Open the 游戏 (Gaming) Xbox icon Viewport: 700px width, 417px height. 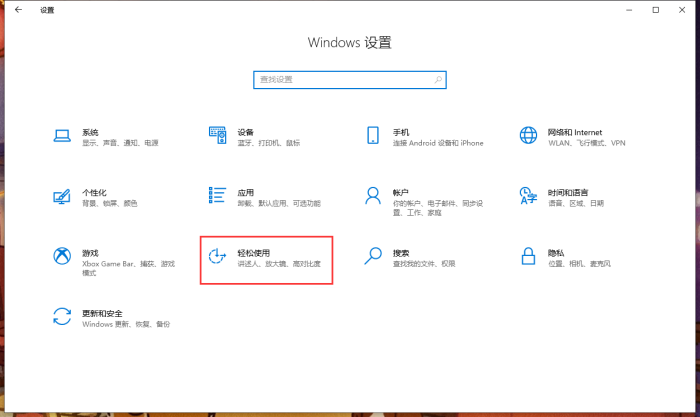(62, 257)
